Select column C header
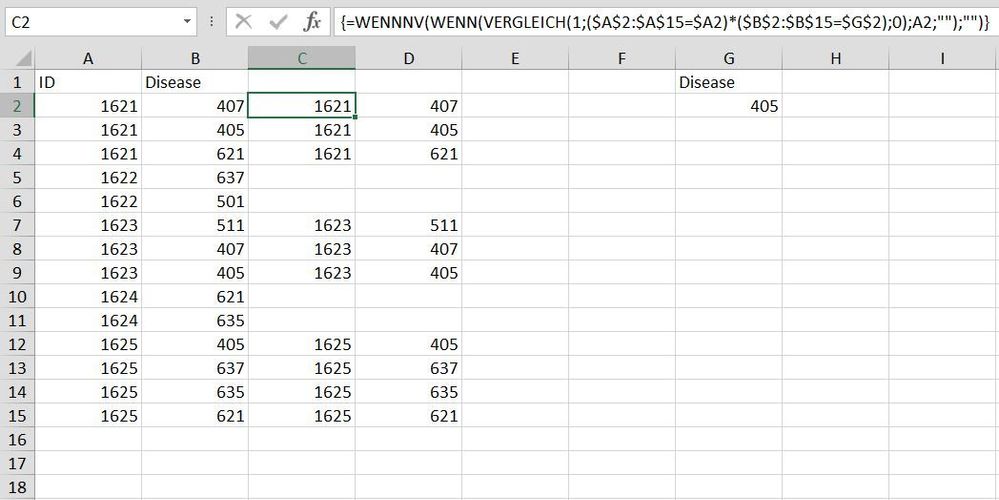 coord(302,59)
